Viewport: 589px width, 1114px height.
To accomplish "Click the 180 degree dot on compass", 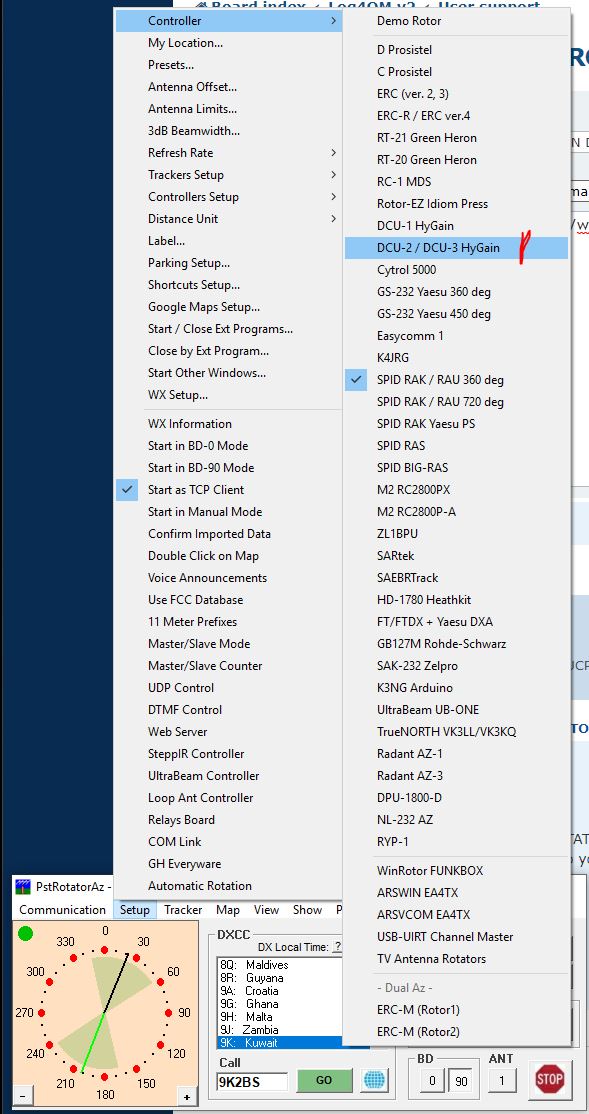I will (x=104, y=1077).
